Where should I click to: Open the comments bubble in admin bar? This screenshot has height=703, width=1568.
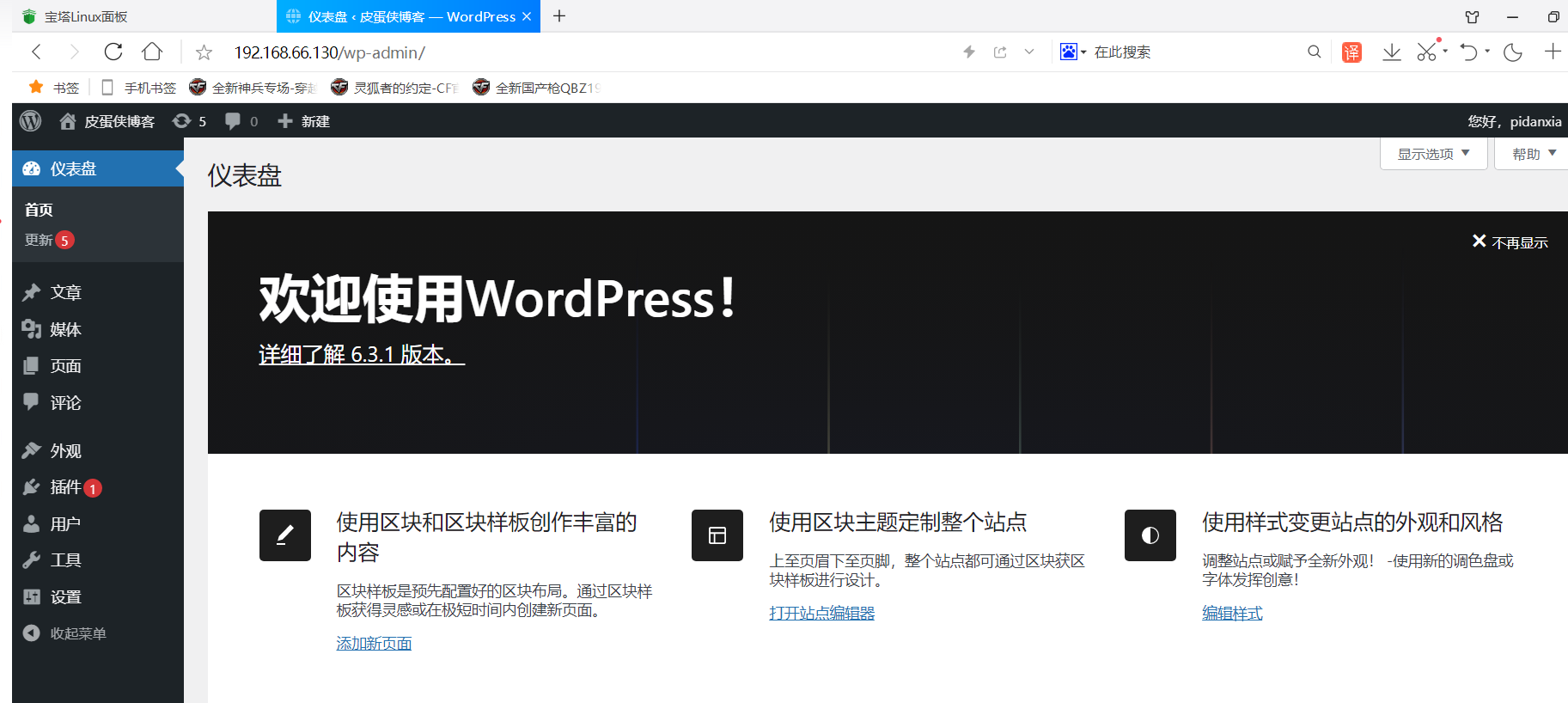[x=233, y=121]
